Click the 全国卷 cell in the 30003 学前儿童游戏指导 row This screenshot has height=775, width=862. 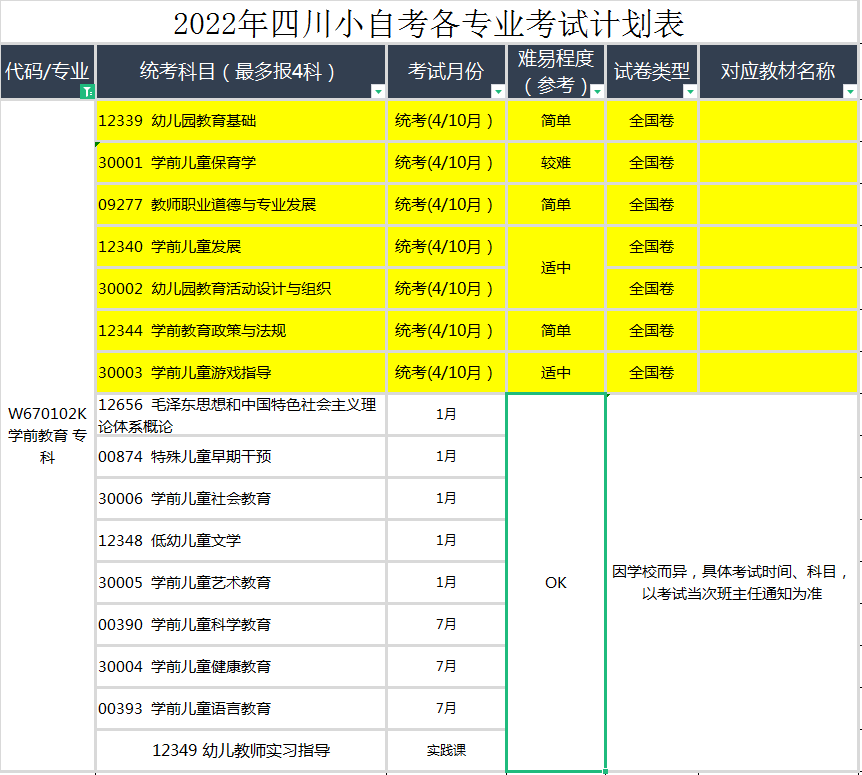(651, 373)
